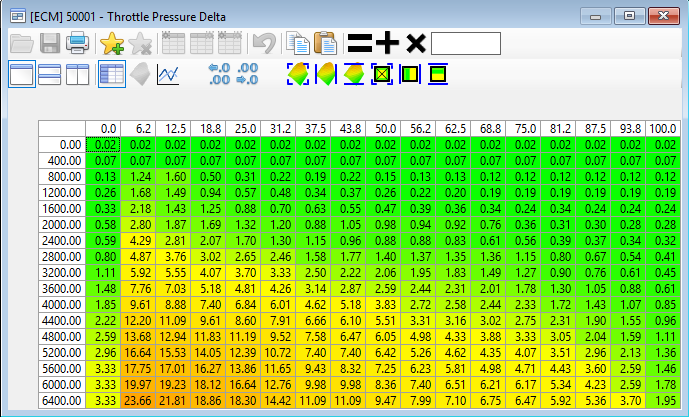Click the window system menu icon
Viewport: 689px width, 417px height.
click(17, 15)
